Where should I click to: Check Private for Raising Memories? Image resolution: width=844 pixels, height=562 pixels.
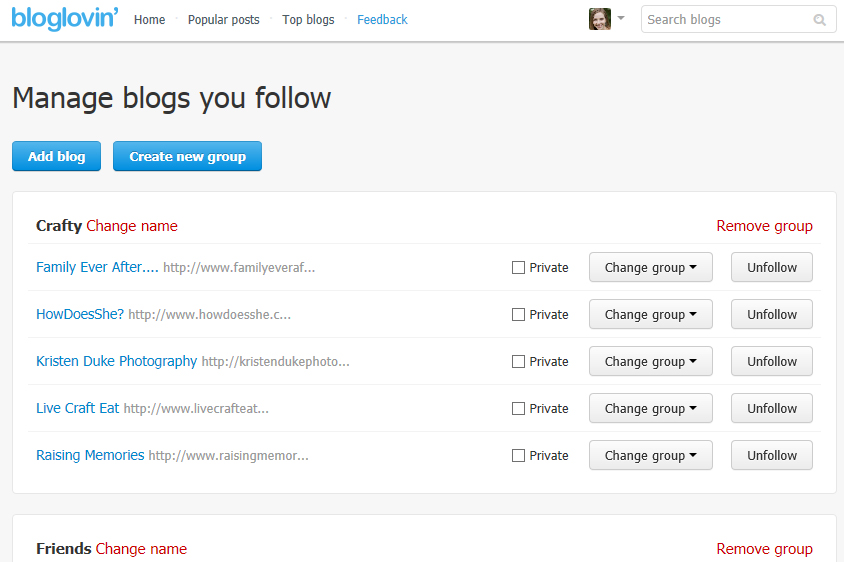[x=518, y=456]
